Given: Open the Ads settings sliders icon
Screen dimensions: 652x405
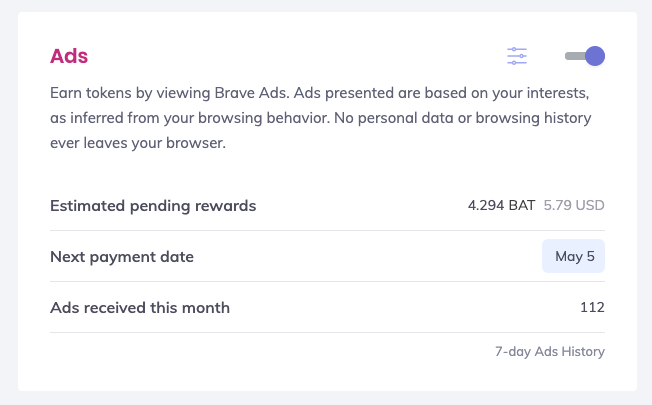Looking at the screenshot, I should 517,56.
